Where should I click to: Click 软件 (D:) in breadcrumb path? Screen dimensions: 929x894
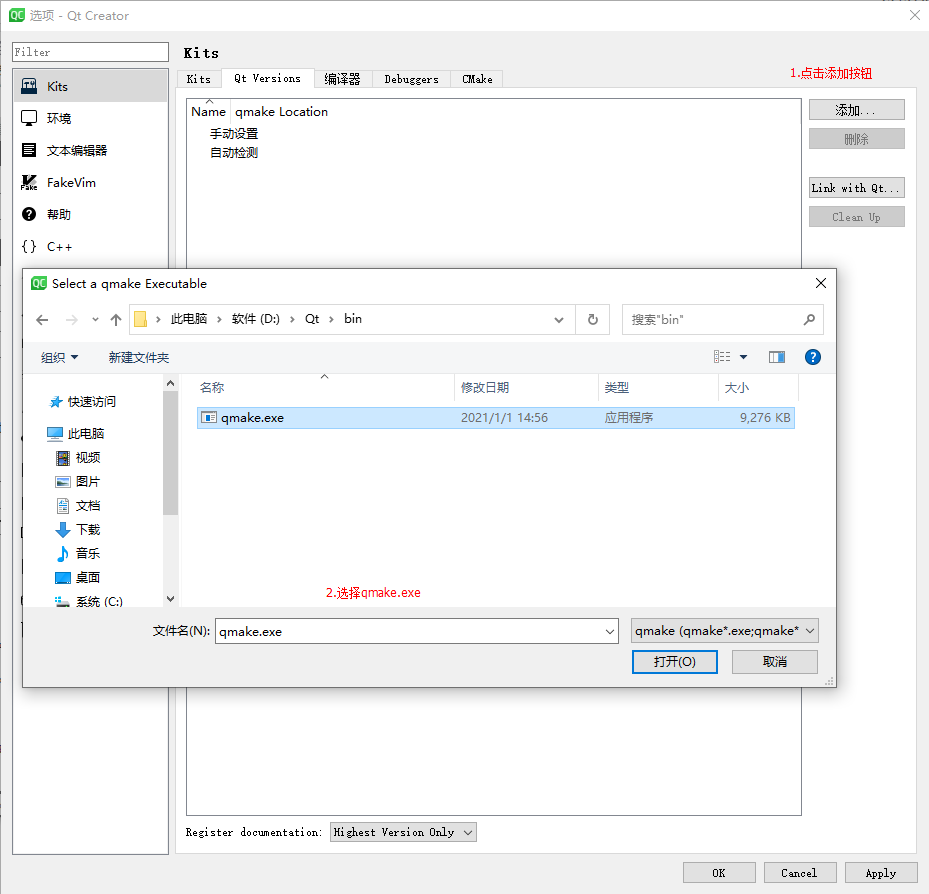point(255,319)
